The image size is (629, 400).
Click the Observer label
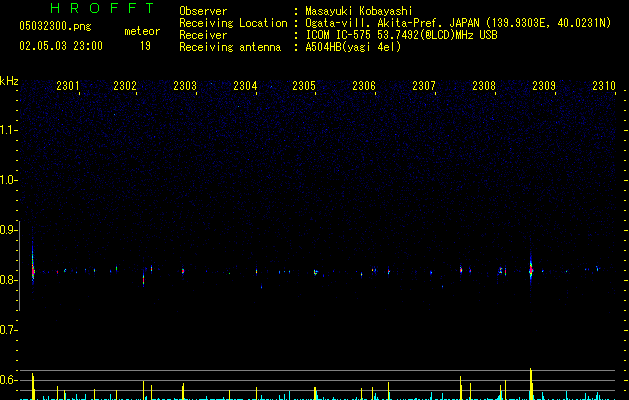(203, 11)
